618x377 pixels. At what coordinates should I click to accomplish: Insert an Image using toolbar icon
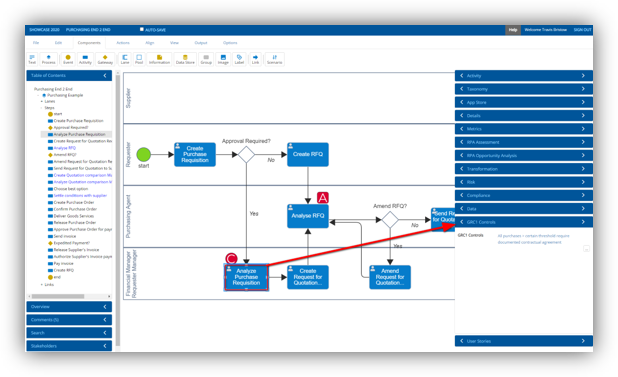pyautogui.click(x=223, y=59)
